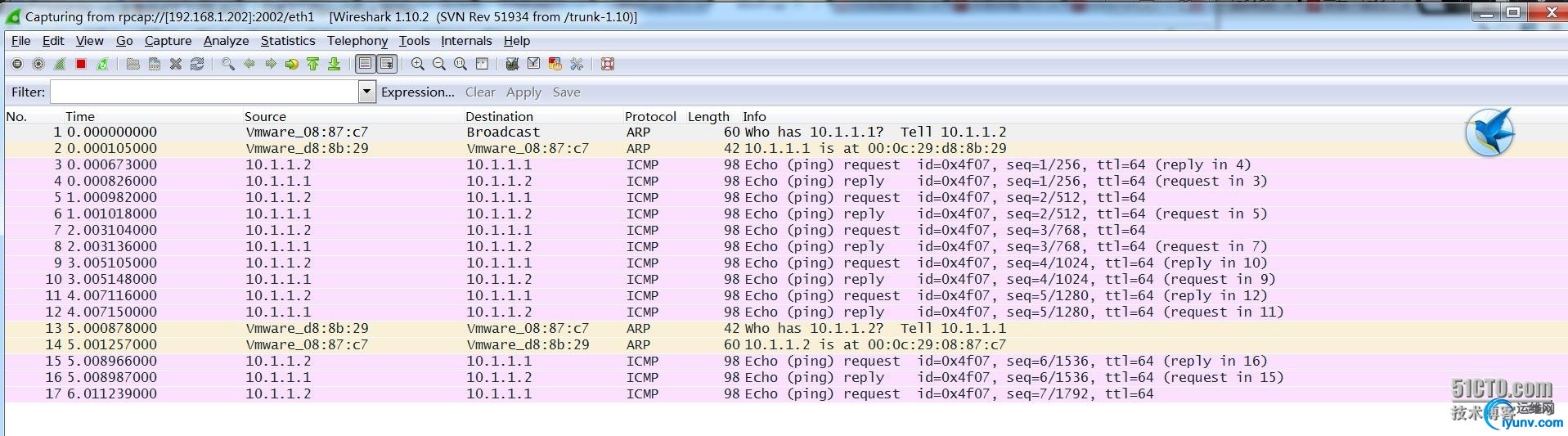Screen dimensions: 1568x436
Task: Toggle packet list colorization
Action: [365, 64]
